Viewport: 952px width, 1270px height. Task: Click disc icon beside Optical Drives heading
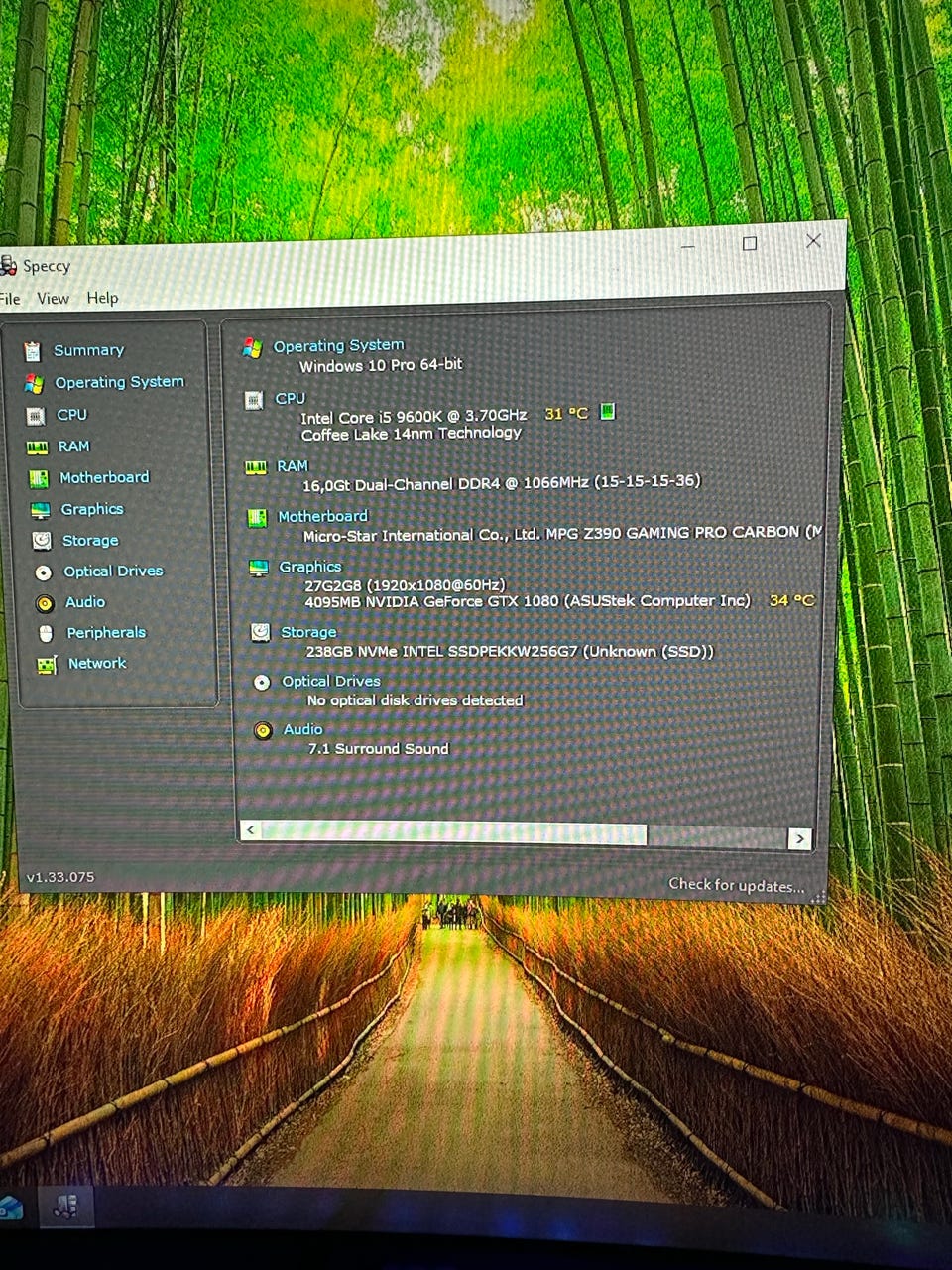click(262, 682)
